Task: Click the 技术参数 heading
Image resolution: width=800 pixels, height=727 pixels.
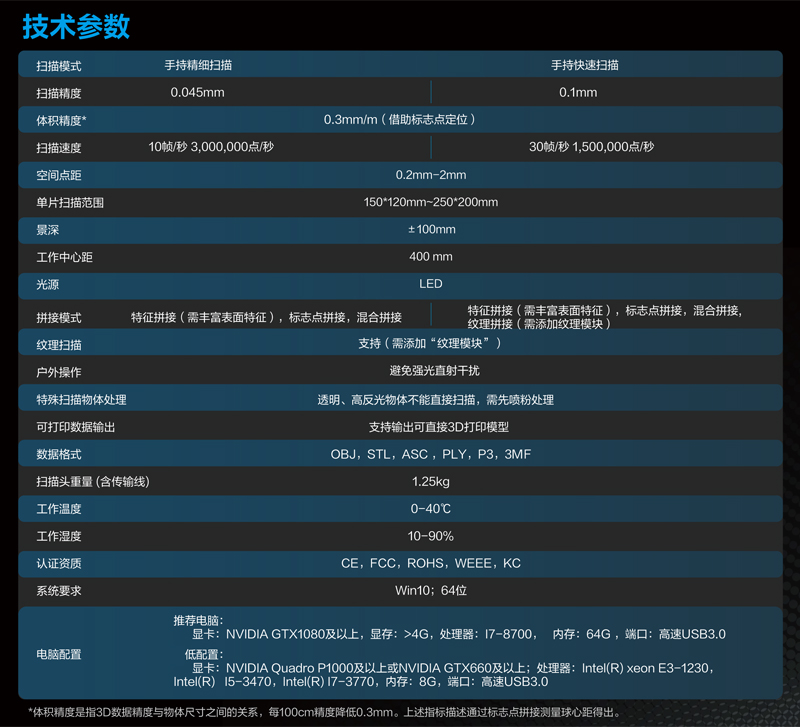Action: pyautogui.click(x=76, y=25)
